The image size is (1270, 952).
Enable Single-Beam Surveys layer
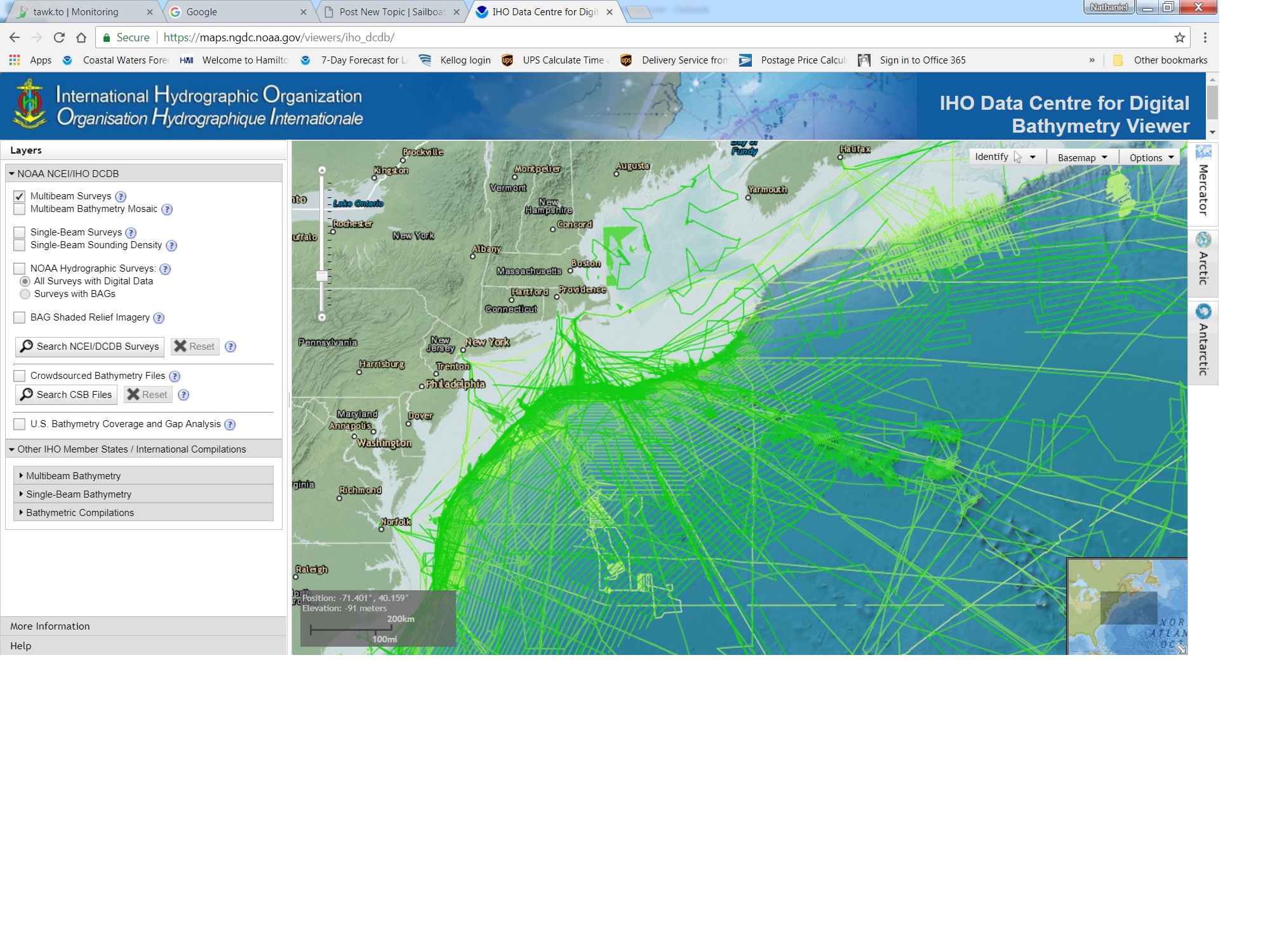pyautogui.click(x=20, y=232)
